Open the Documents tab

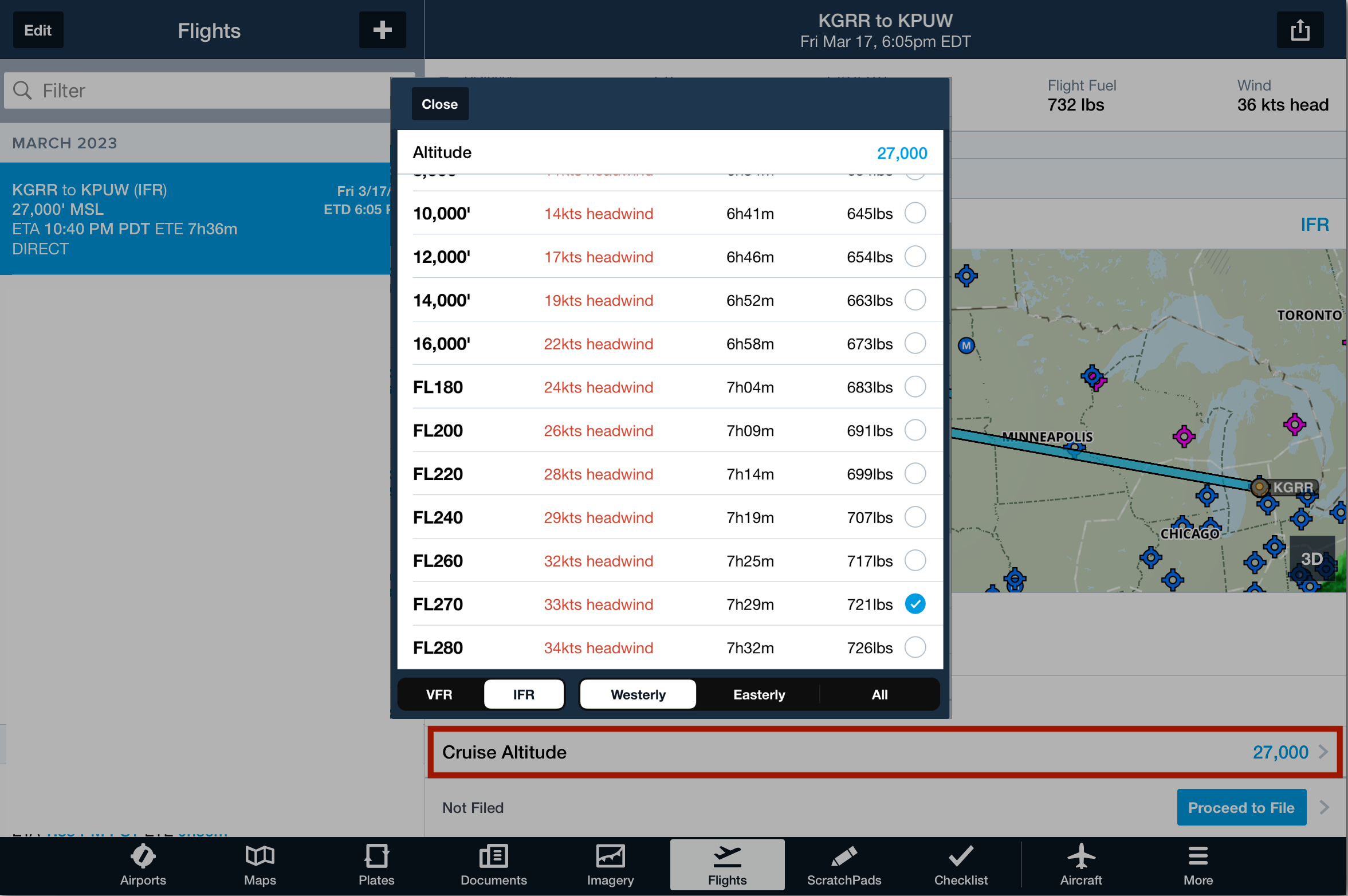click(x=493, y=865)
